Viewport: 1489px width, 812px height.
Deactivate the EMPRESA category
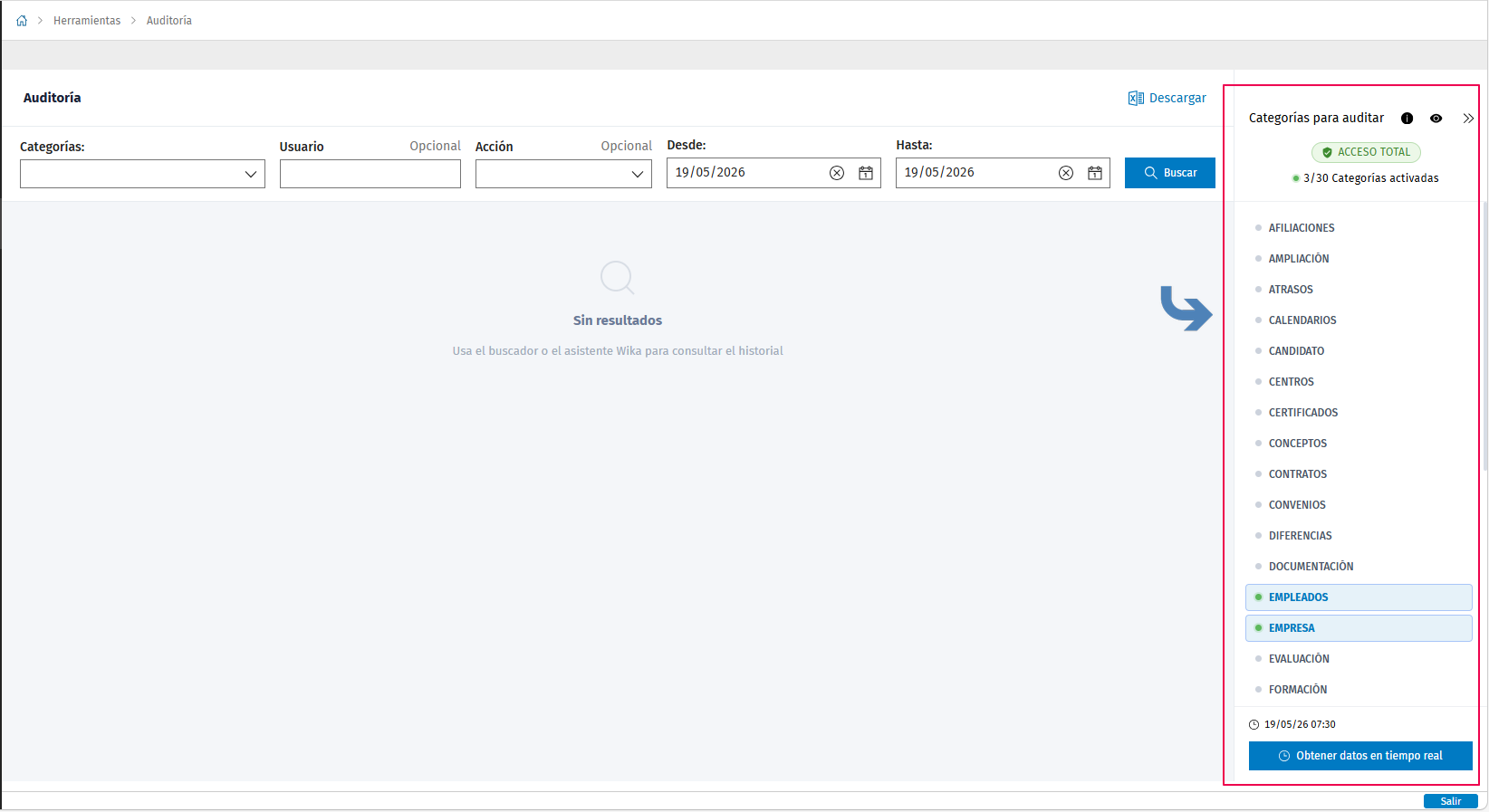[1359, 628]
